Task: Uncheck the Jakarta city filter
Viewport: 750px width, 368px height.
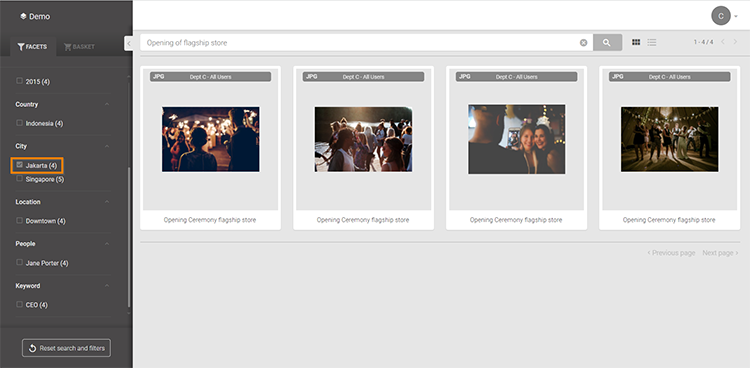Action: tap(20, 165)
